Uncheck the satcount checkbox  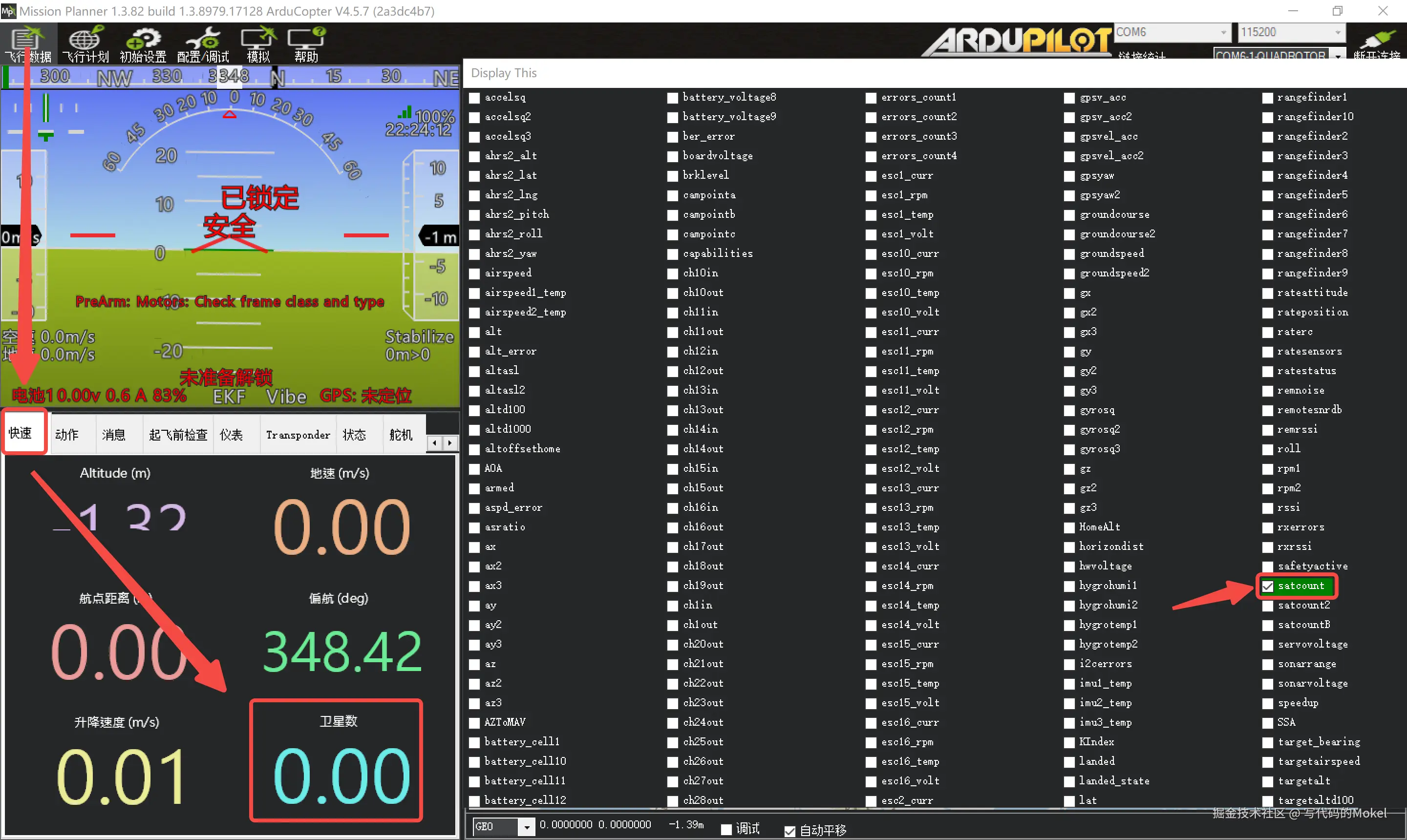pyautogui.click(x=1268, y=586)
